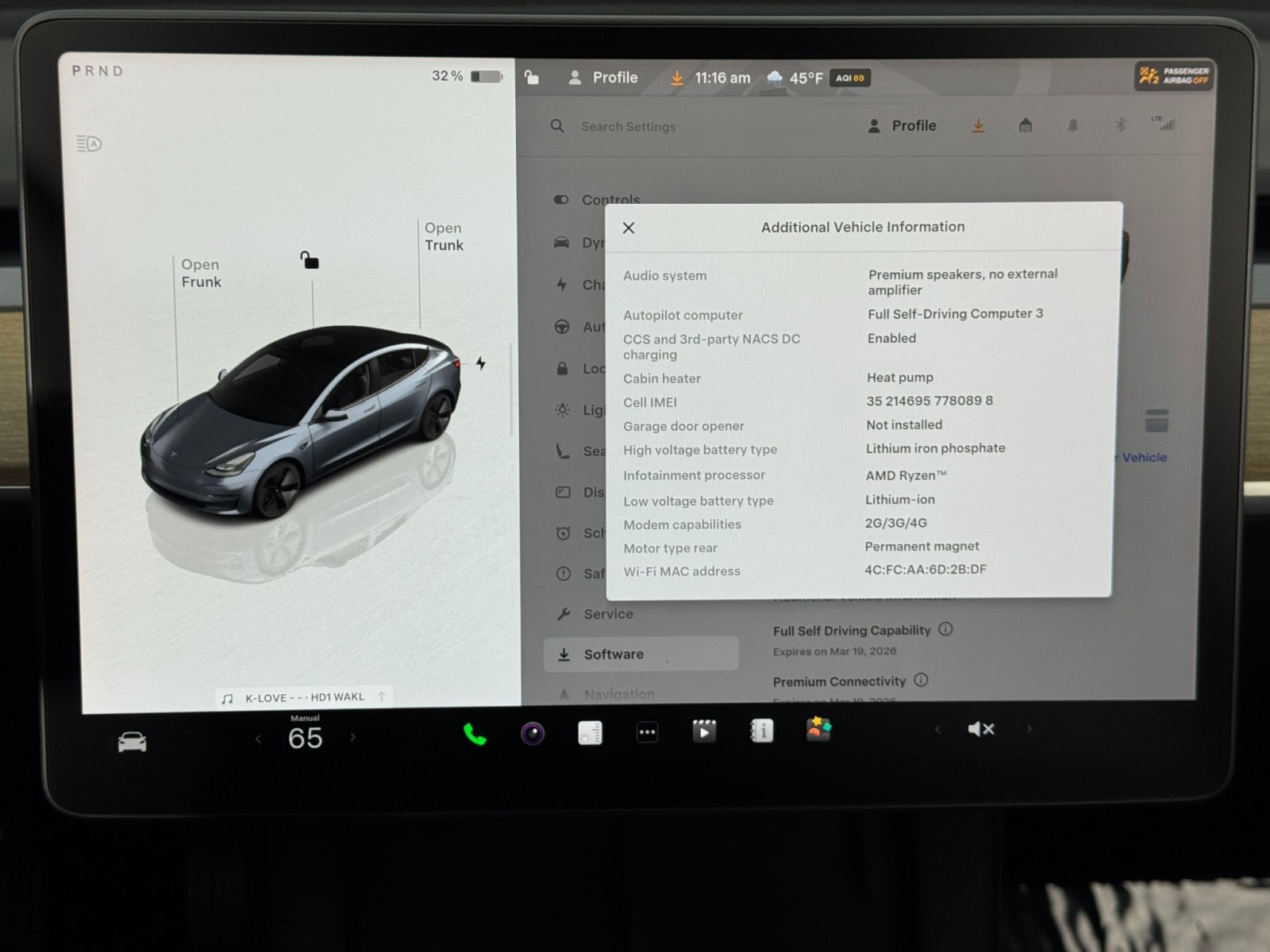The width and height of the screenshot is (1270, 952).
Task: Show all apps with three-dots icon
Action: pyautogui.click(x=647, y=733)
